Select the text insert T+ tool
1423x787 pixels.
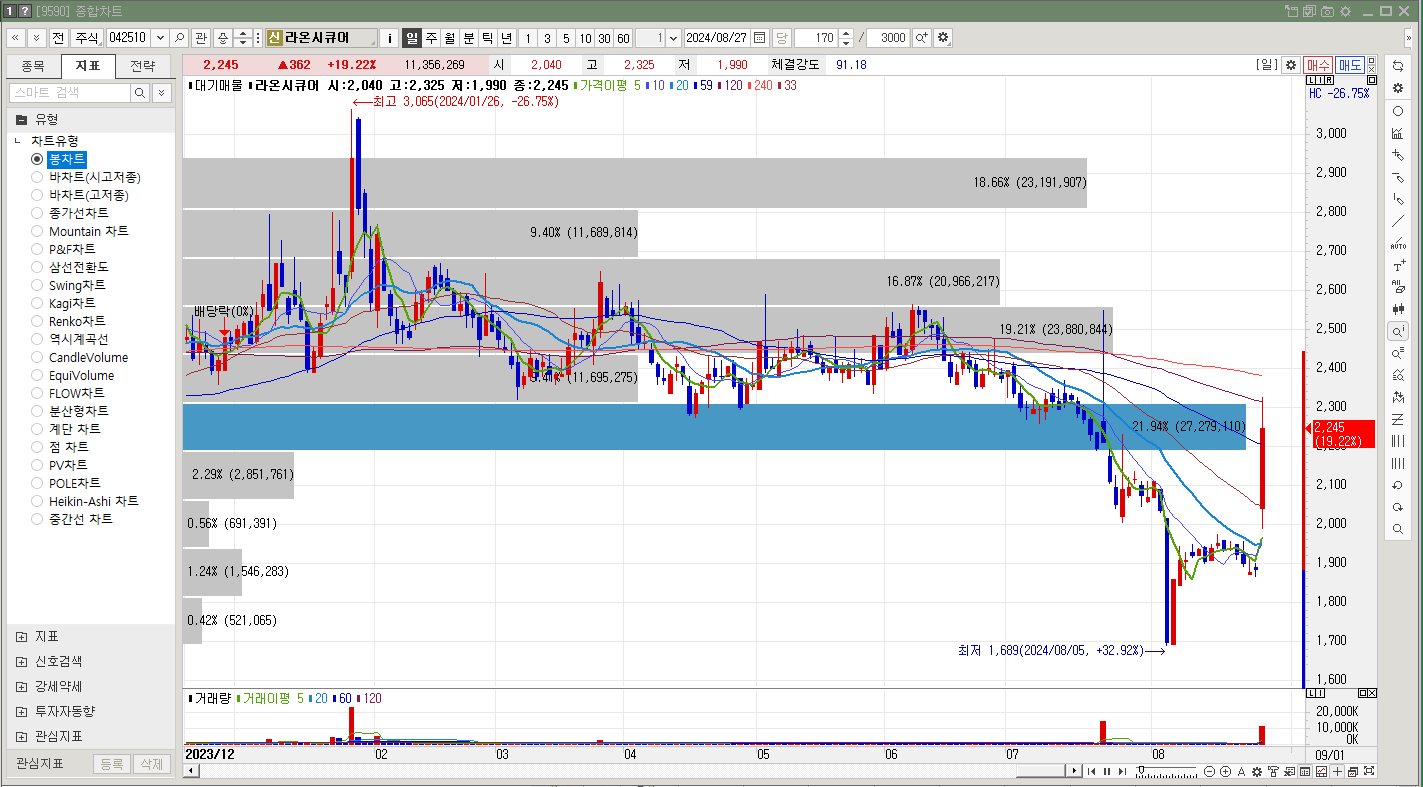click(1398, 265)
